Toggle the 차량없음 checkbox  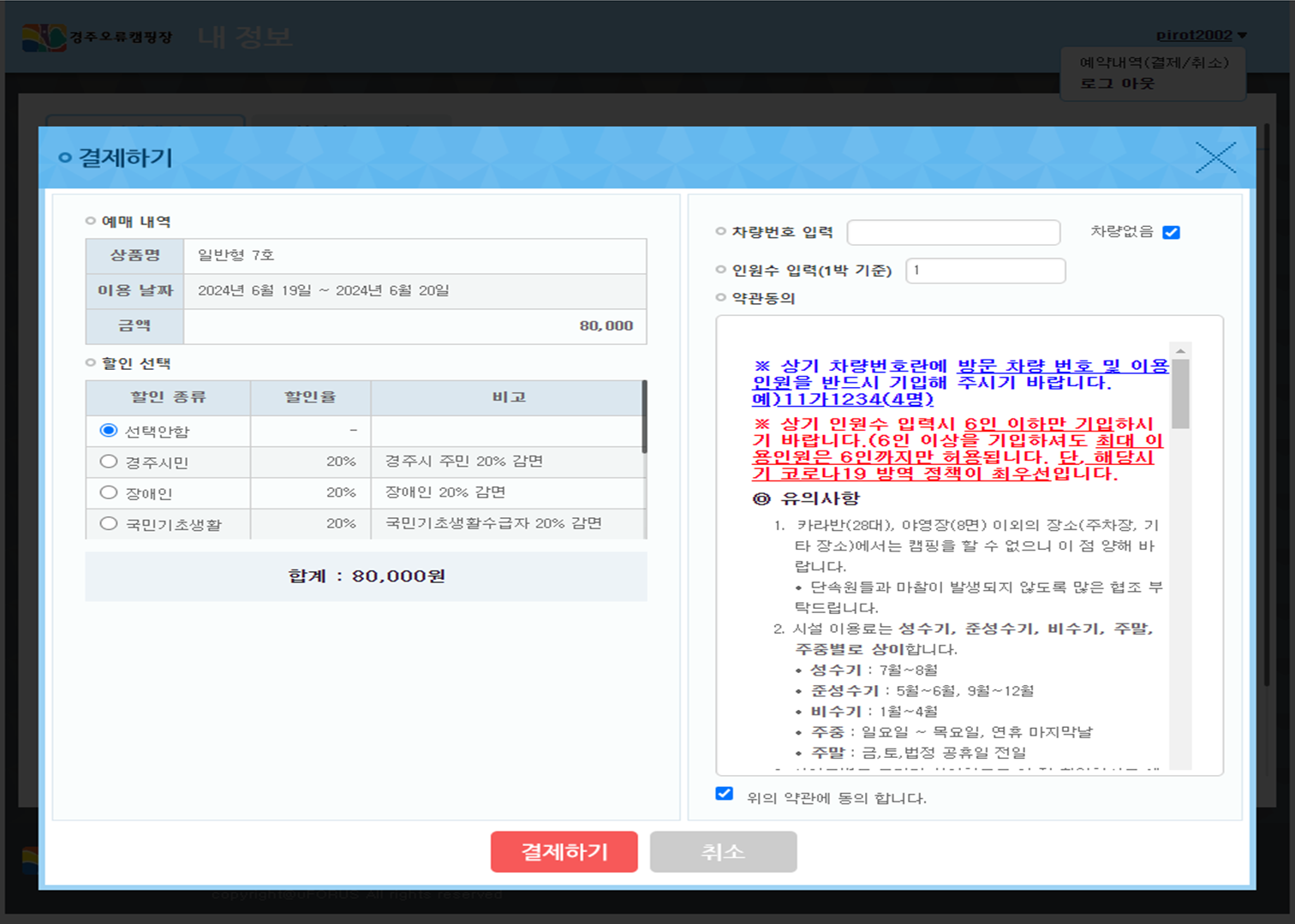[x=1171, y=232]
